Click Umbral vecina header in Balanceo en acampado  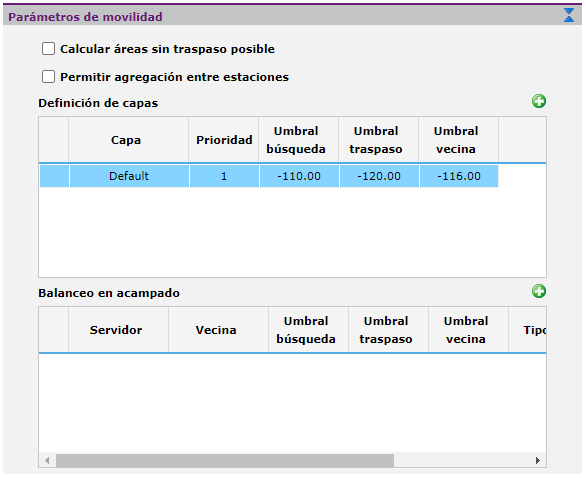pyautogui.click(x=468, y=330)
